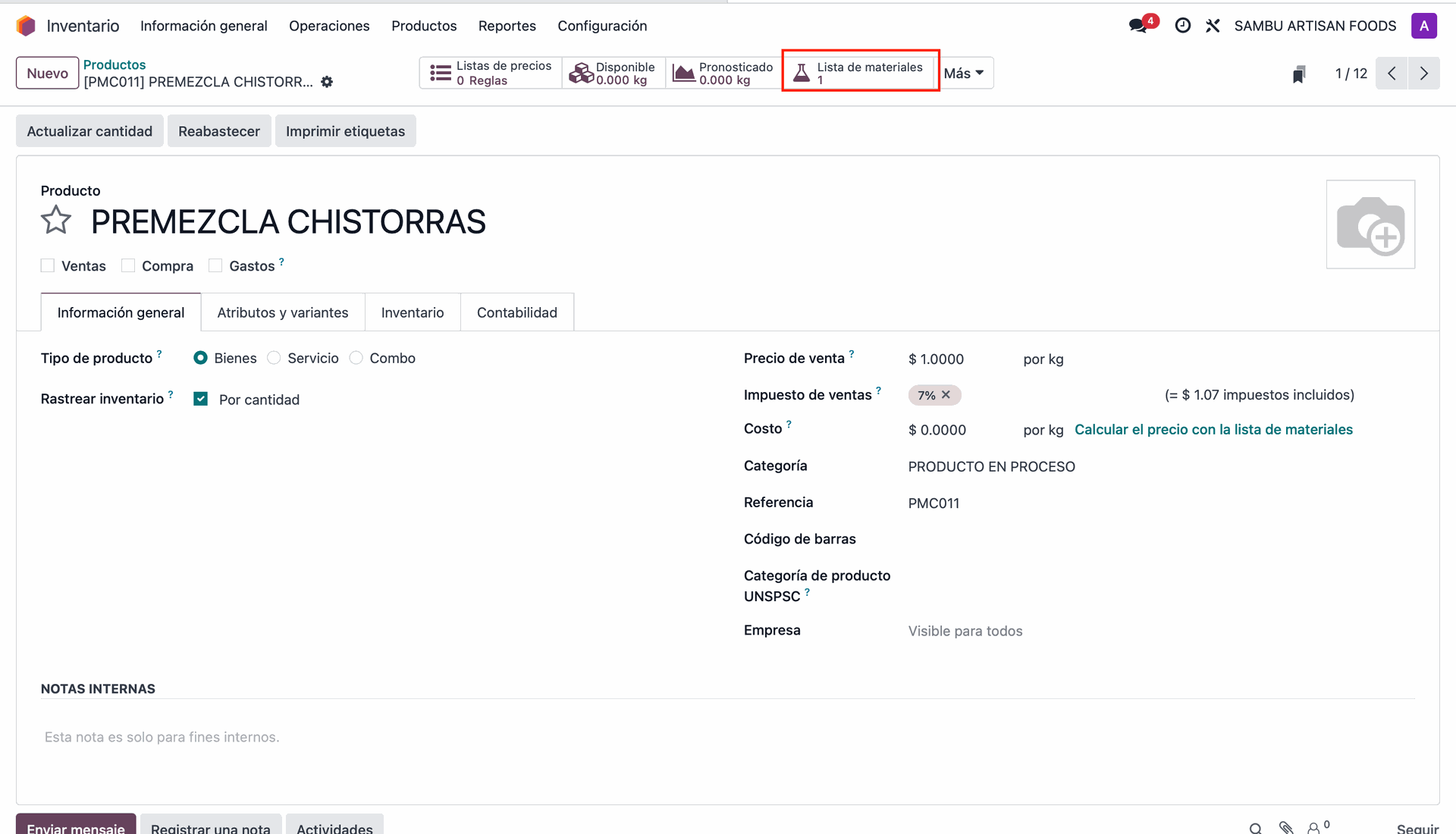Open Lista de materiales flask button
Viewport: 1456px width, 834px height.
(x=860, y=73)
